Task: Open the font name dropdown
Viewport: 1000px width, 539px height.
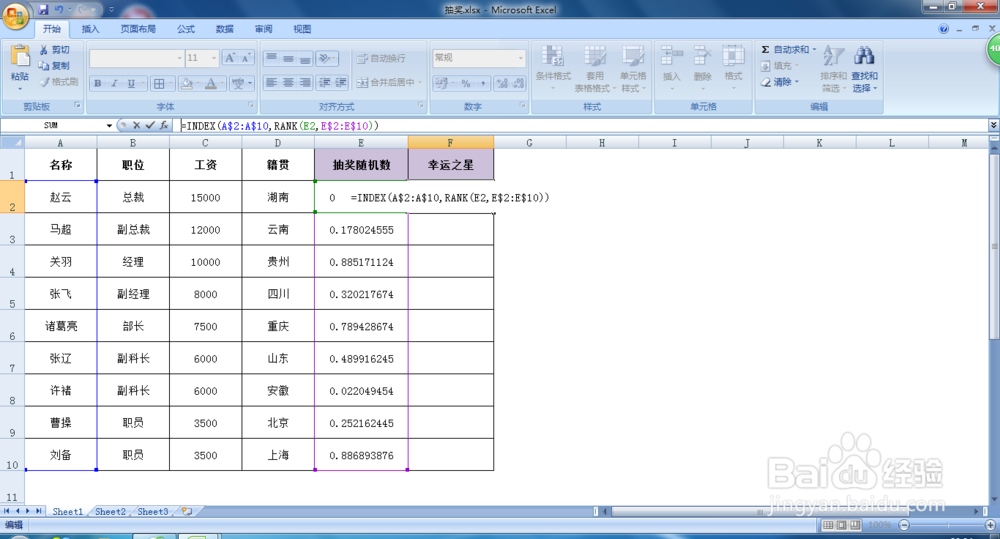Action: tap(179, 58)
